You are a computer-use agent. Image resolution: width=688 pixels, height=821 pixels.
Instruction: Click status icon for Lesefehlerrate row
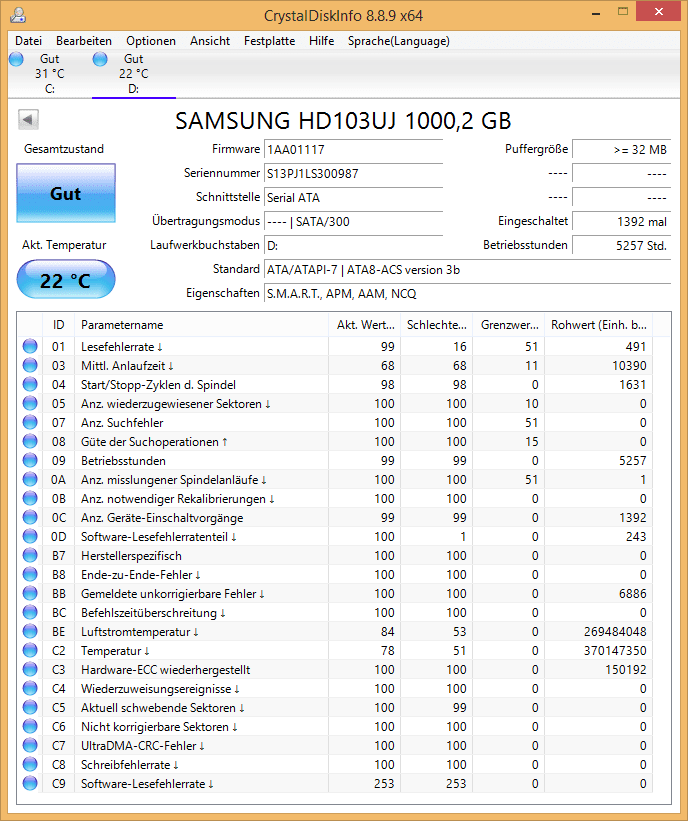tap(30, 347)
